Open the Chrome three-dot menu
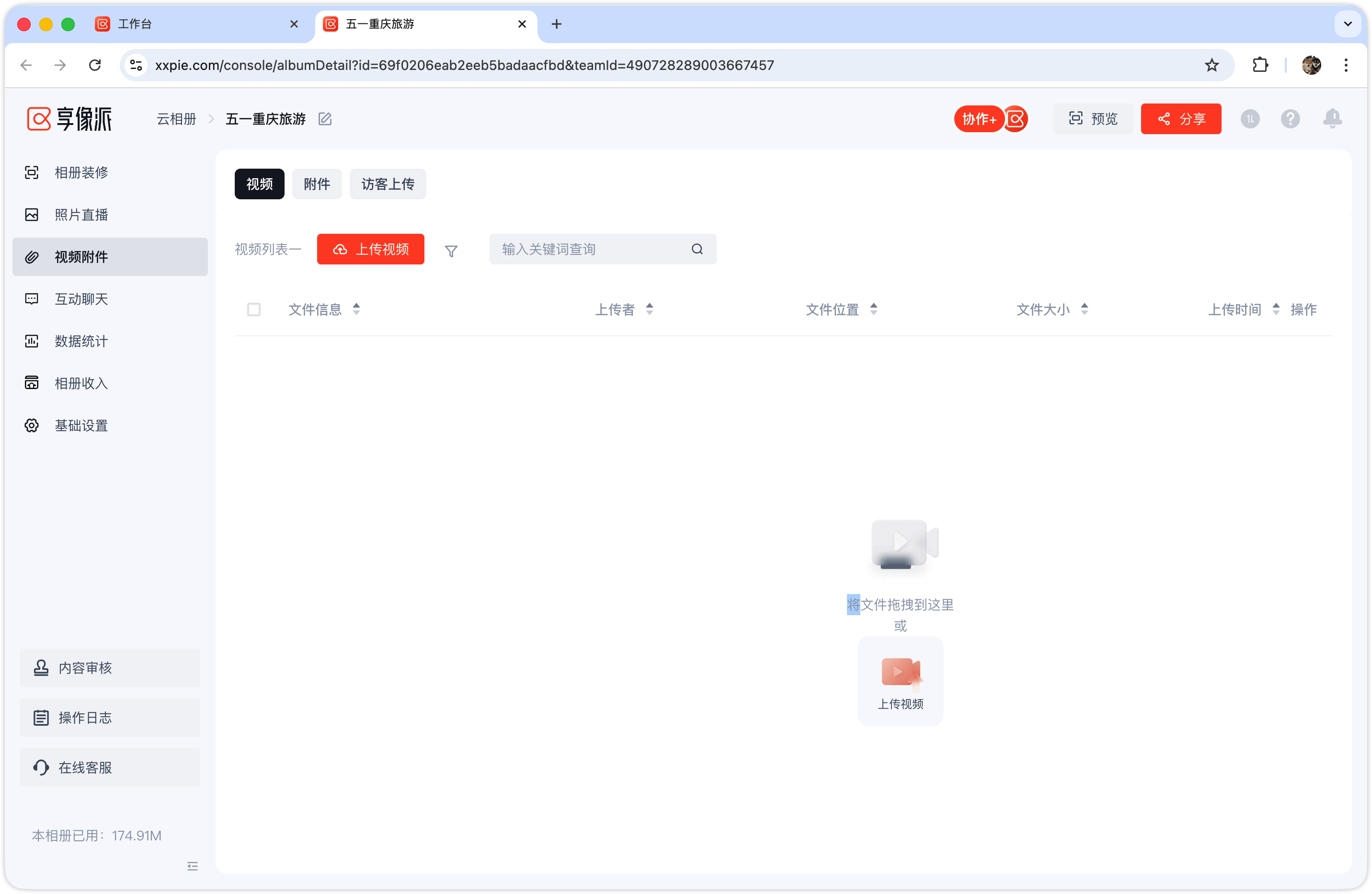The image size is (1372, 894). [1346, 65]
